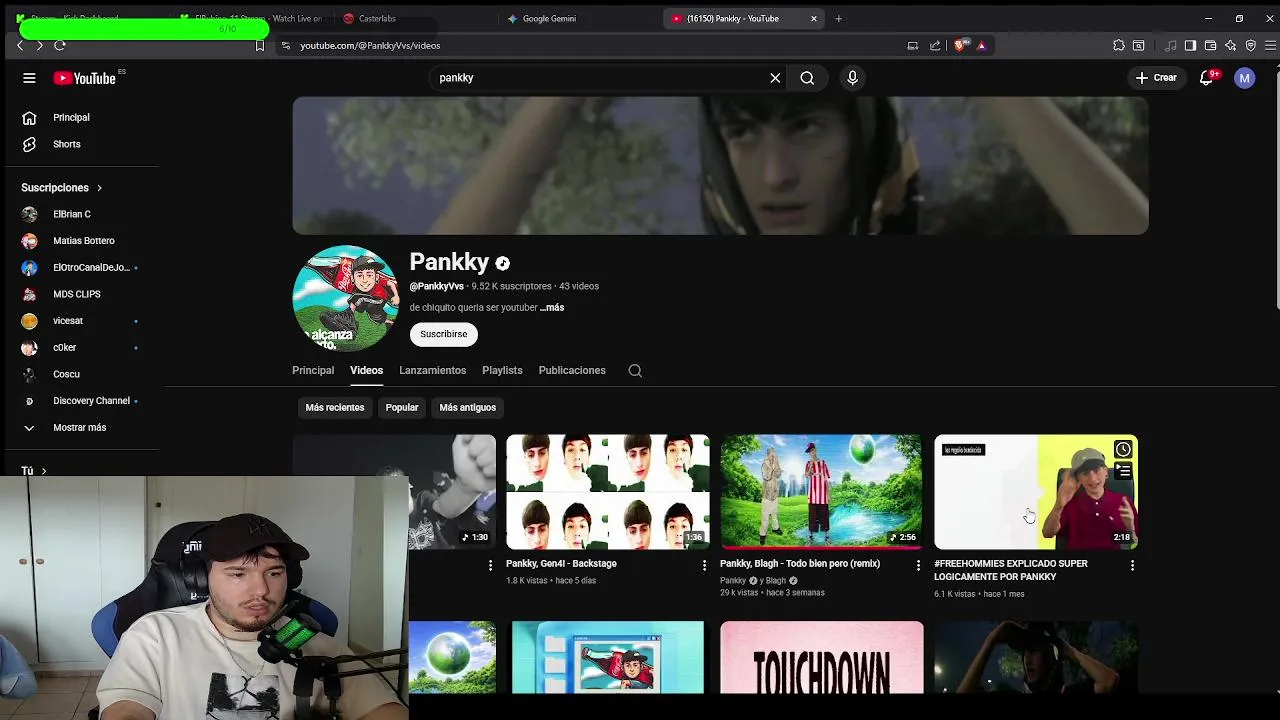Open the account avatar menu
This screenshot has width=1280, height=720.
point(1244,78)
